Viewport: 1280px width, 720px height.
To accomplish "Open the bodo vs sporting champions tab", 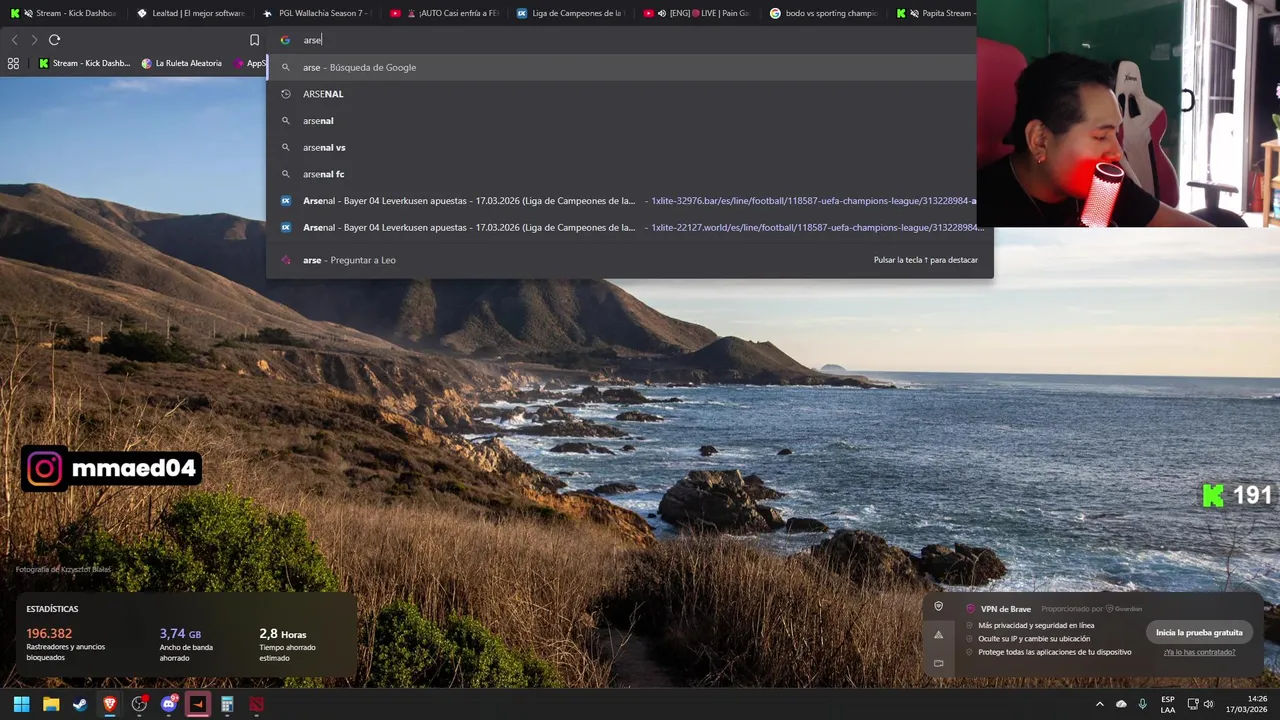I will tap(823, 13).
